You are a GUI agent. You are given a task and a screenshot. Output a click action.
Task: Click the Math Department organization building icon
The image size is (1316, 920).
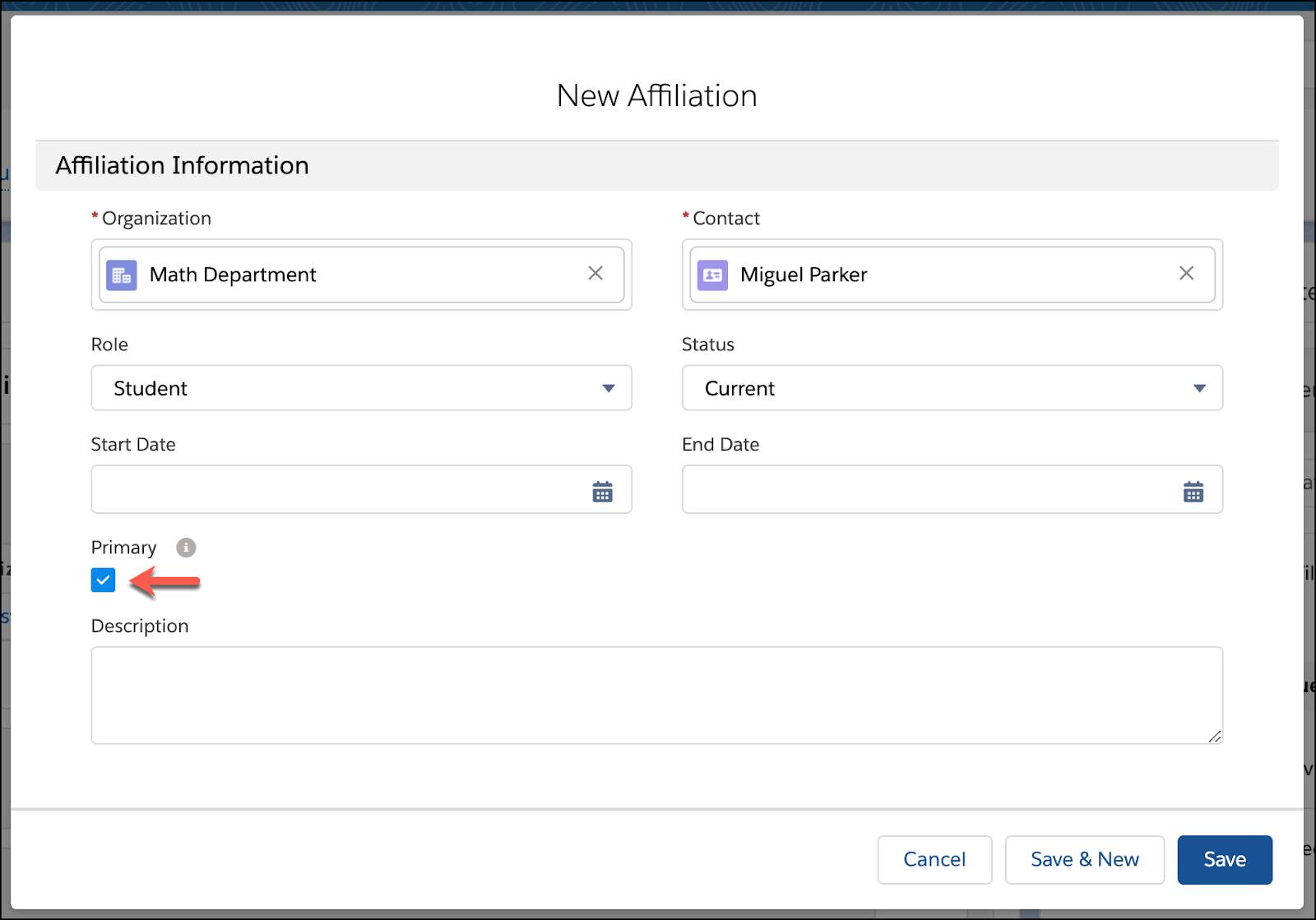122,275
